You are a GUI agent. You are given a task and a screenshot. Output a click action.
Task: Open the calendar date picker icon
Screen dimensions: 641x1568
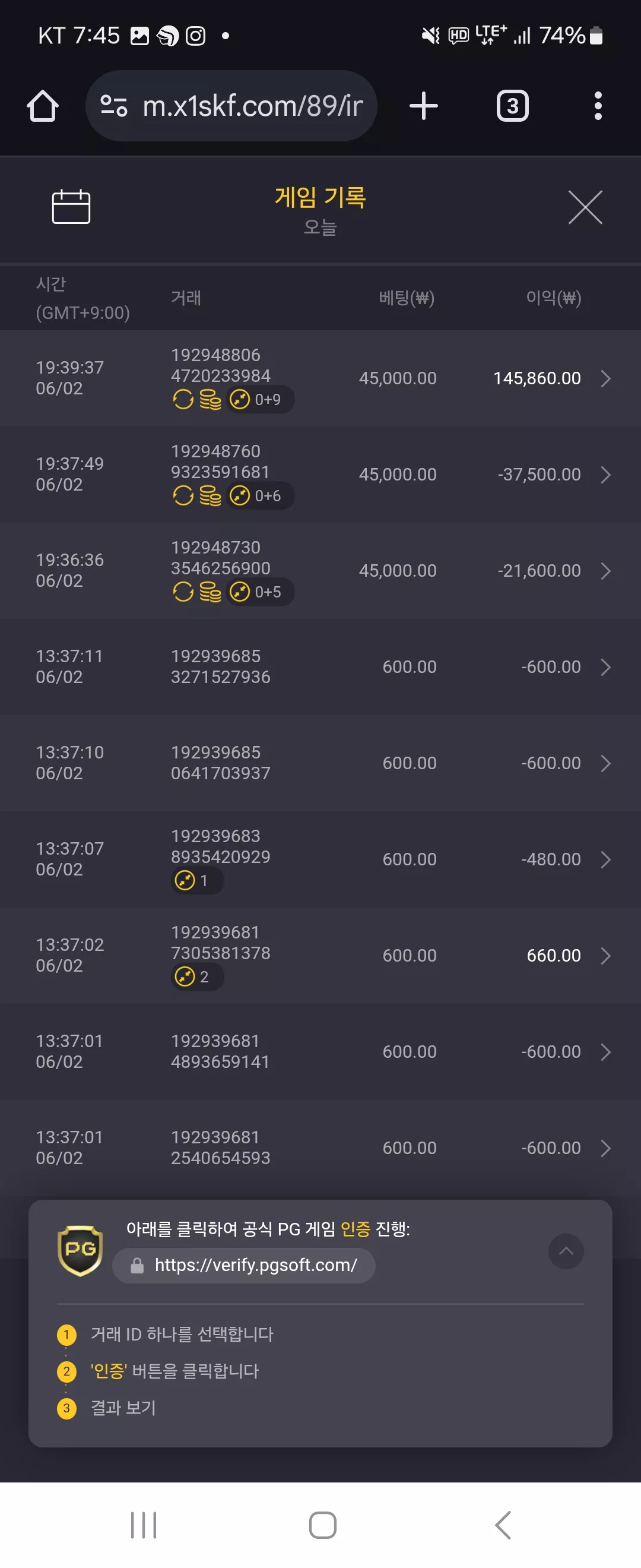(x=71, y=207)
